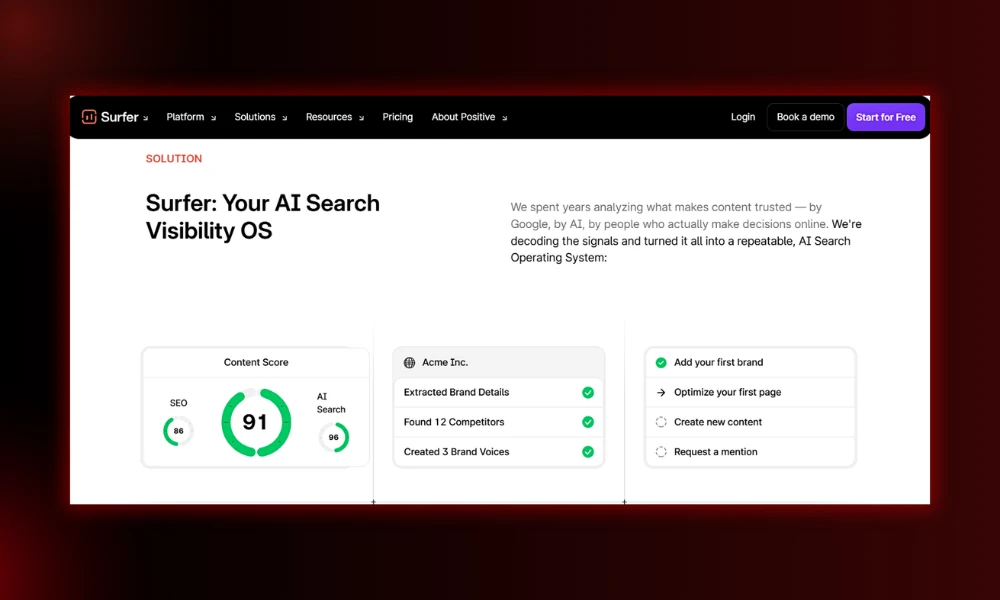Click the dashed circle for Create new content

pos(661,422)
